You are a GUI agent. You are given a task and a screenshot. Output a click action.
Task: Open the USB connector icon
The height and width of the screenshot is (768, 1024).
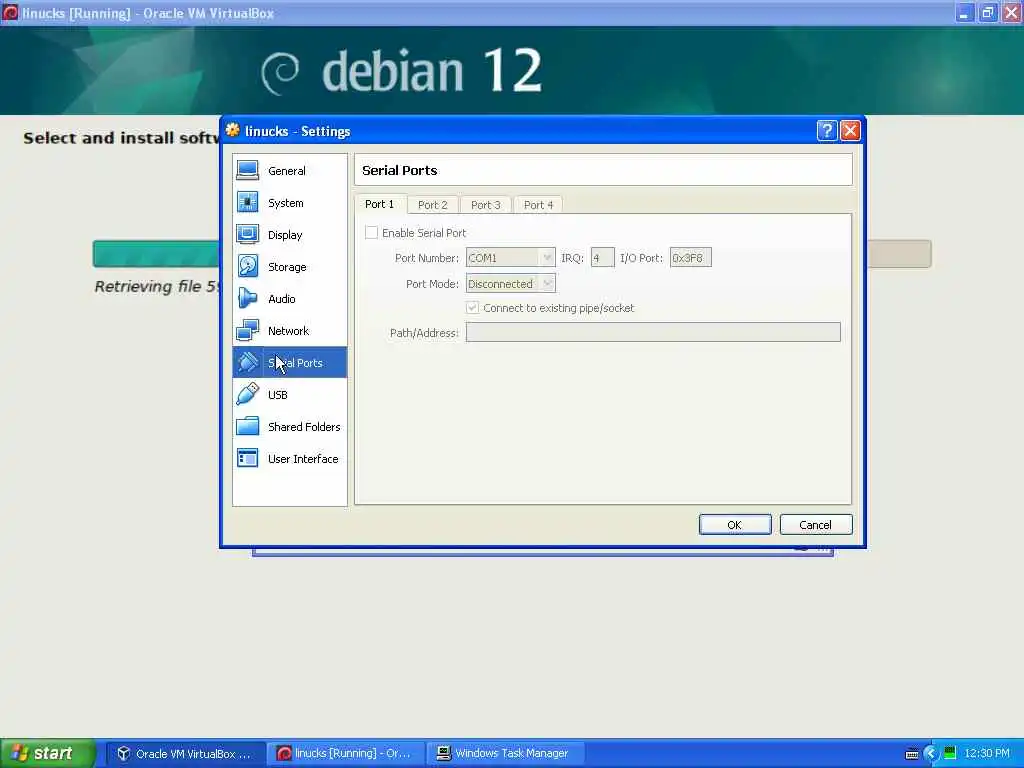(x=248, y=394)
